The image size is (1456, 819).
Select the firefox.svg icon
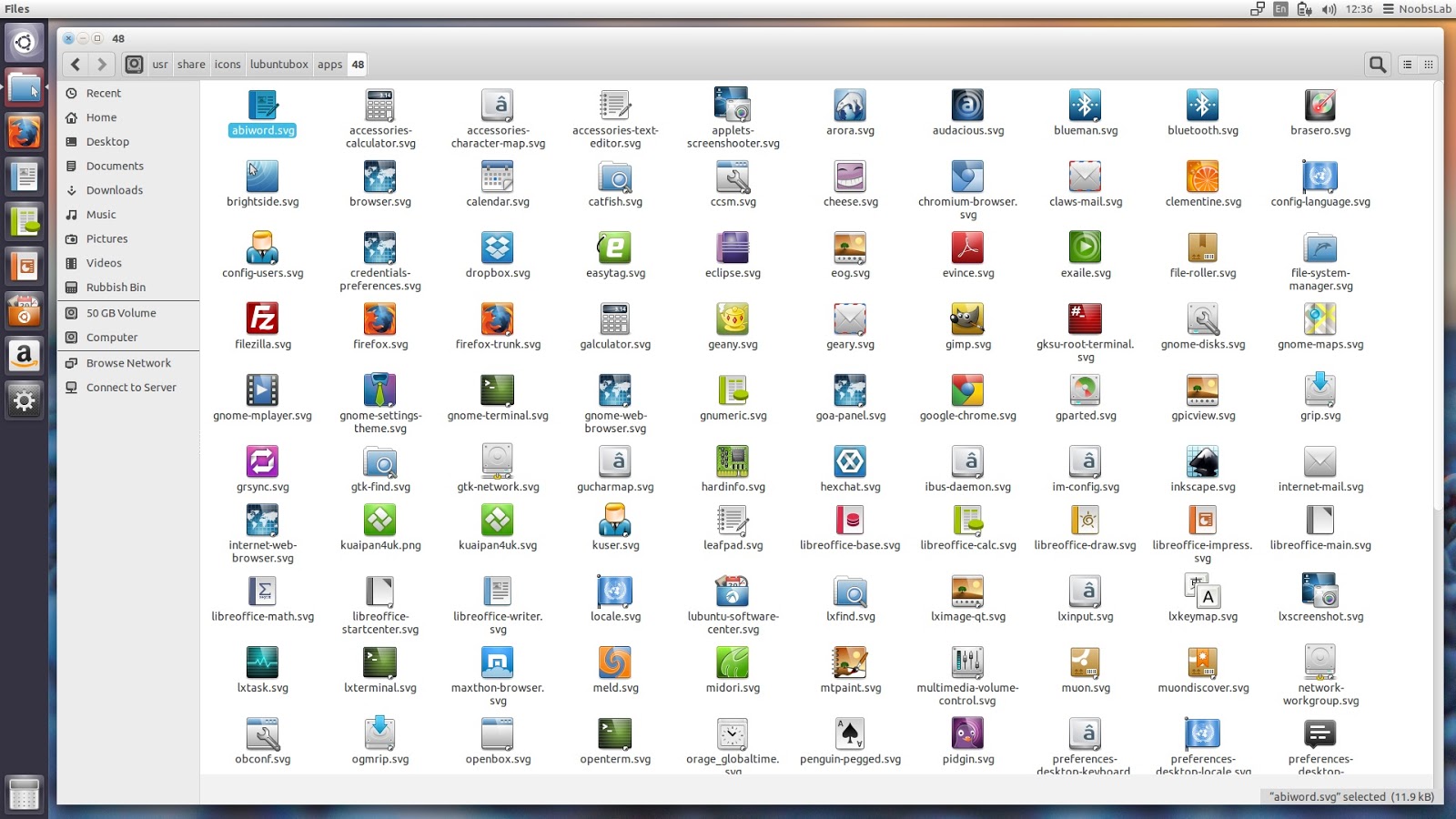click(x=379, y=321)
